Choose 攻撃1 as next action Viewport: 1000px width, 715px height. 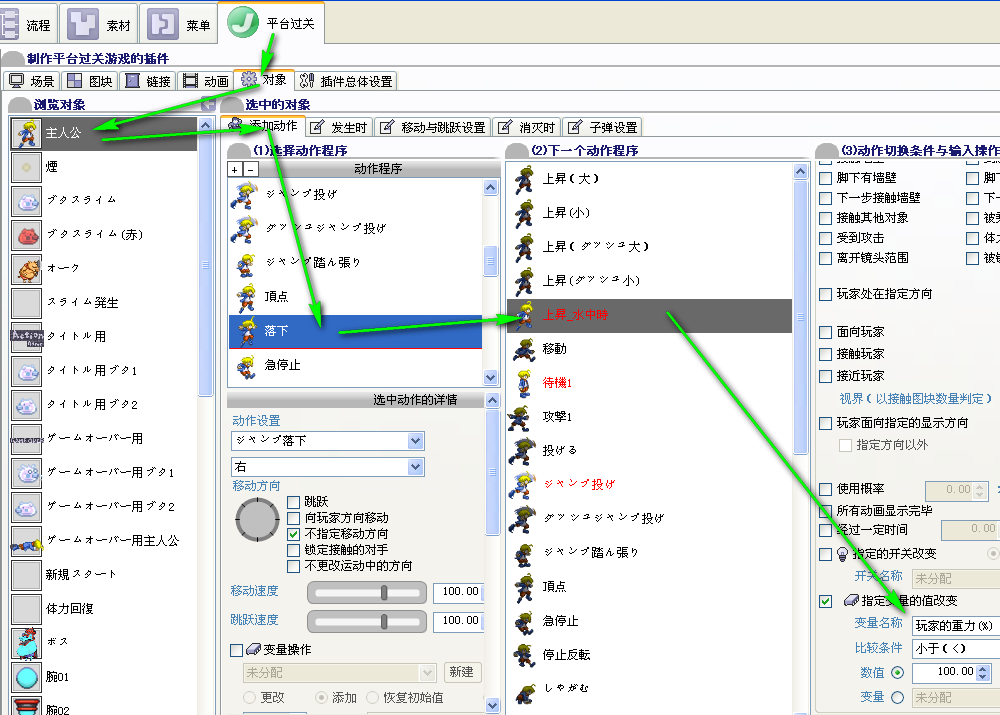click(x=649, y=416)
